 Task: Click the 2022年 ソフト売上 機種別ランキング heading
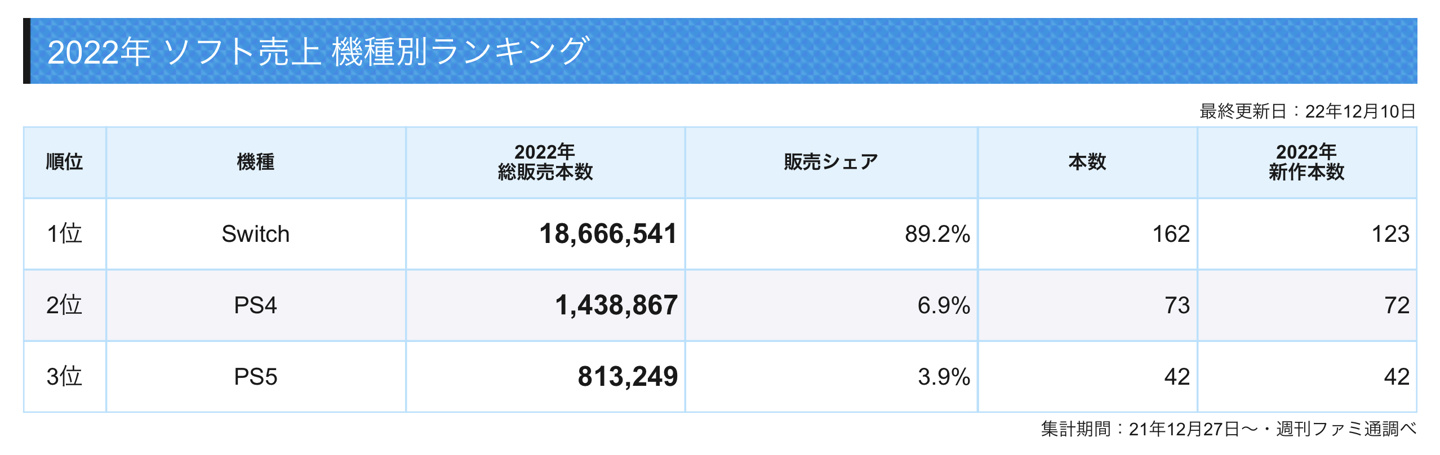pyautogui.click(x=318, y=51)
